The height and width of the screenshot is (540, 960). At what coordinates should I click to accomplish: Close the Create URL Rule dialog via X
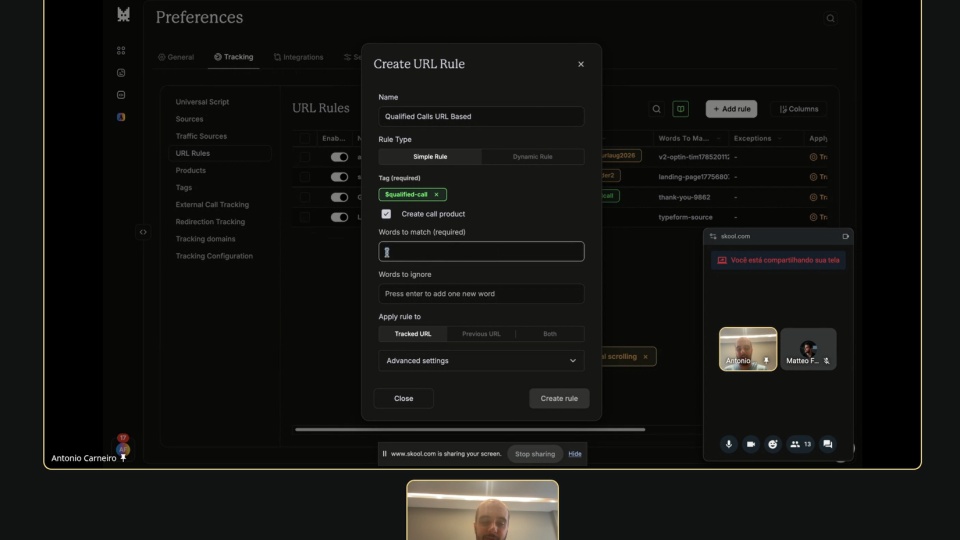580,64
